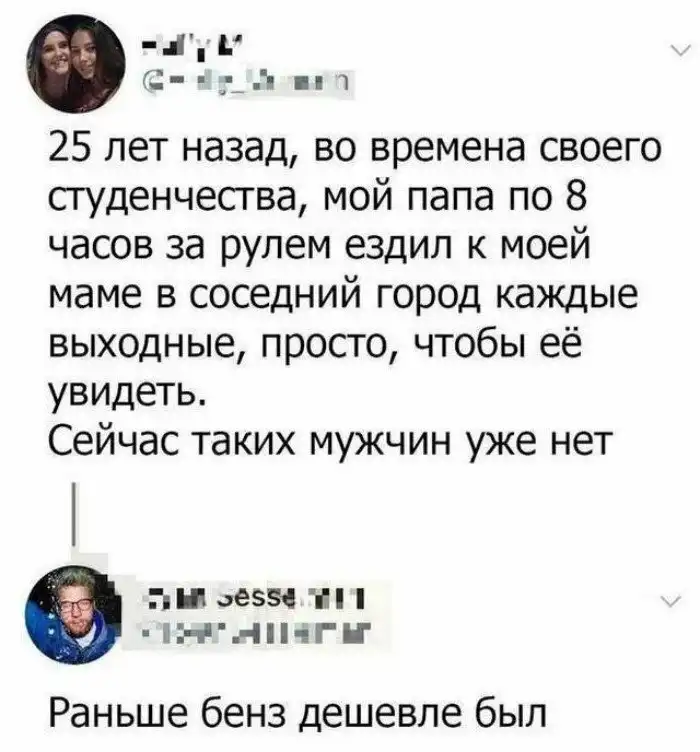
Task: Click the word 'увидеть.' in the tweet
Action: coord(128,392)
